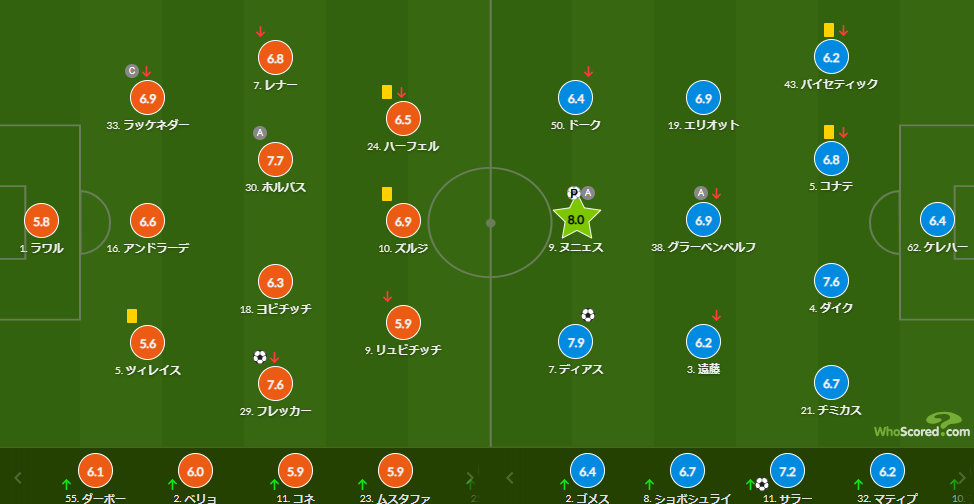The image size is (974, 504).
Task: Click the WhoScored.com logo
Action: tap(922, 426)
